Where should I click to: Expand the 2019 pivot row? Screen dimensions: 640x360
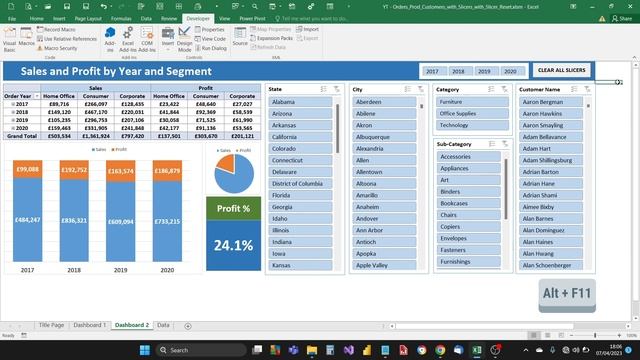click(13, 120)
